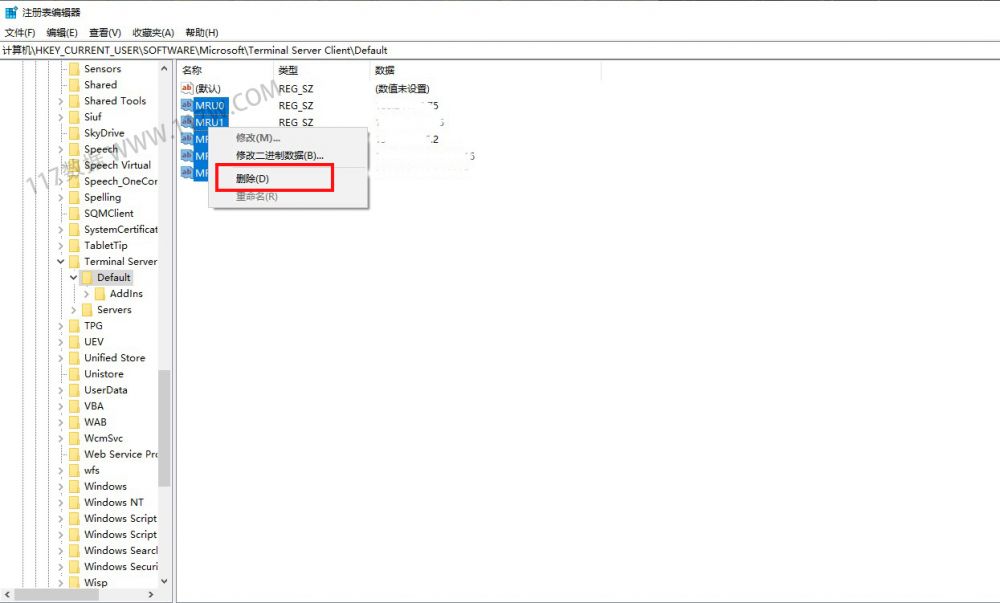Choose 删除(D) from the context menu
The width and height of the screenshot is (1000, 603).
[x=252, y=179]
